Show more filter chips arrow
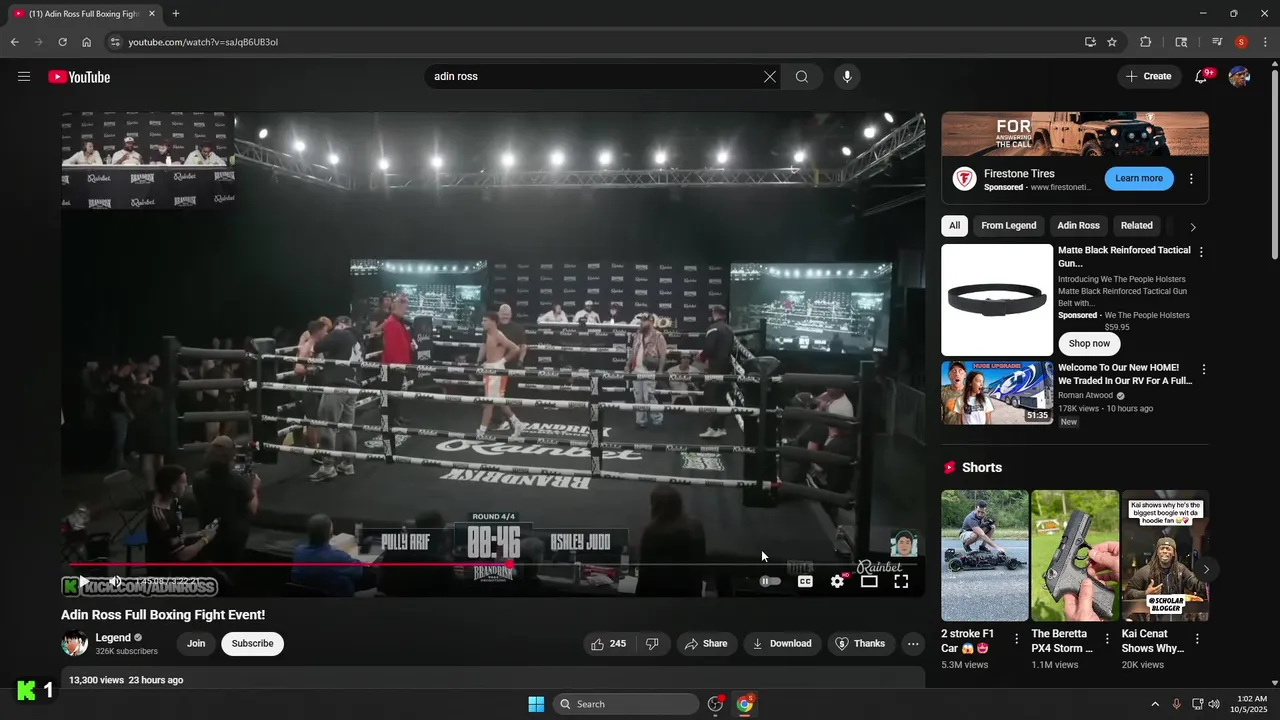This screenshot has width=1280, height=720. click(x=1192, y=227)
